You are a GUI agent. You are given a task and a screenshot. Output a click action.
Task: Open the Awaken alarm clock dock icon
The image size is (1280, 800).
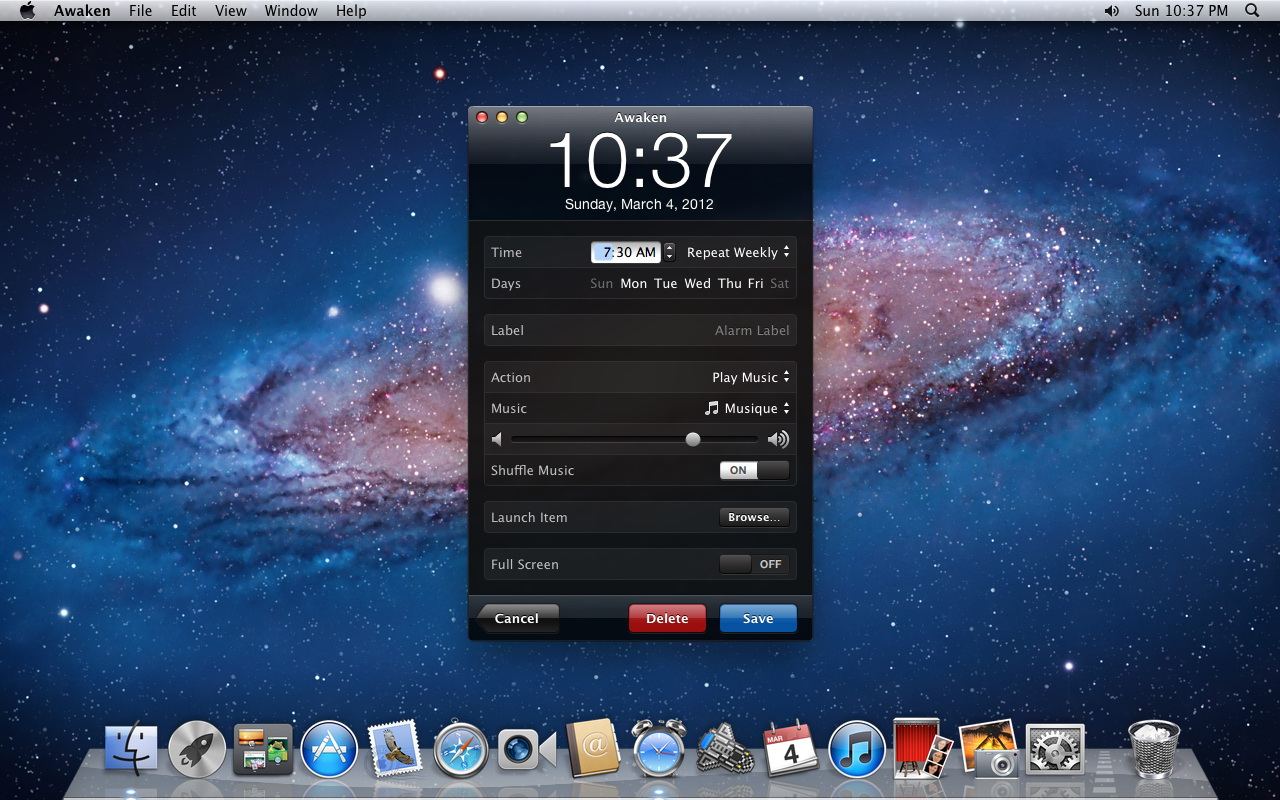[x=659, y=749]
